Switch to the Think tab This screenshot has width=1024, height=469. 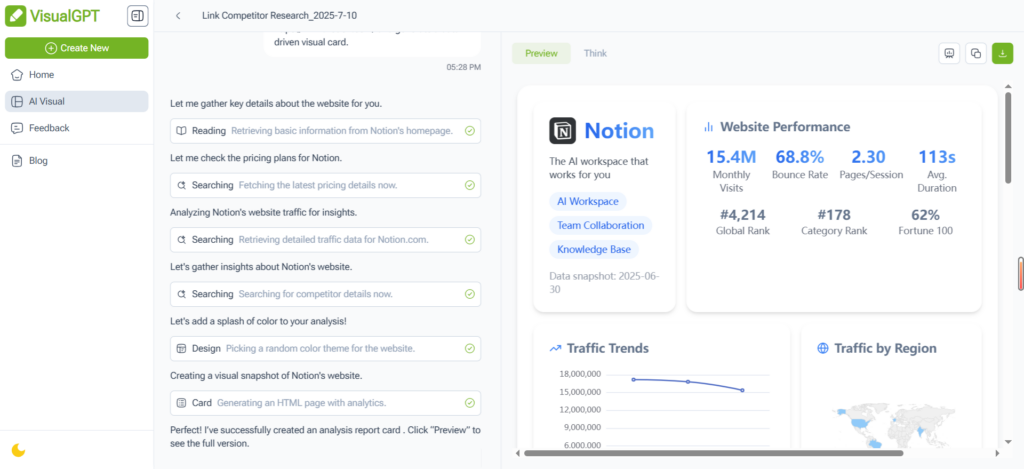click(x=595, y=53)
